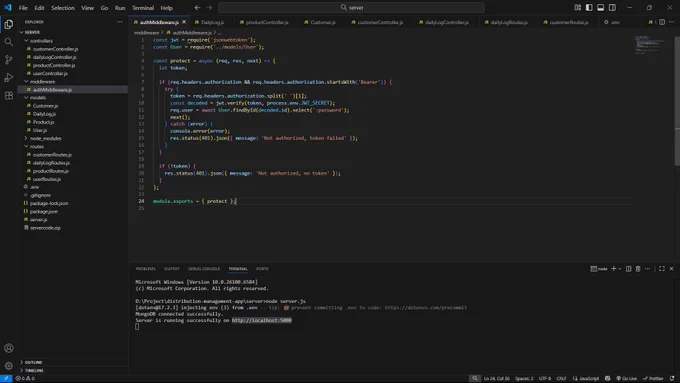The height and width of the screenshot is (383, 680).
Task: Click the Spaces: 2 indentation indicator
Action: 524,378
